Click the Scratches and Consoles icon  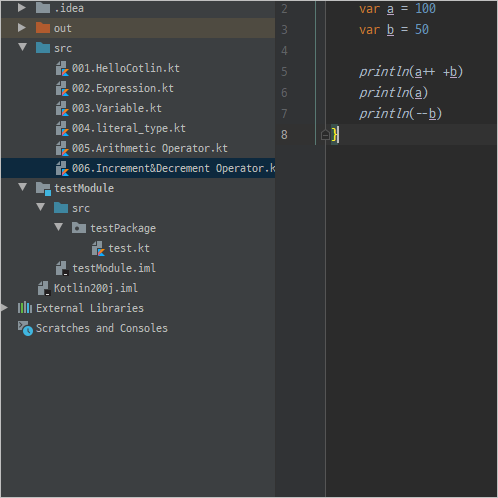tap(25, 328)
